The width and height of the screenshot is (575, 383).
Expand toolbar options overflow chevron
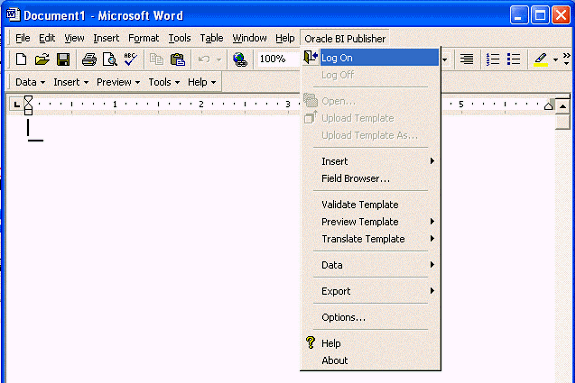[567, 59]
